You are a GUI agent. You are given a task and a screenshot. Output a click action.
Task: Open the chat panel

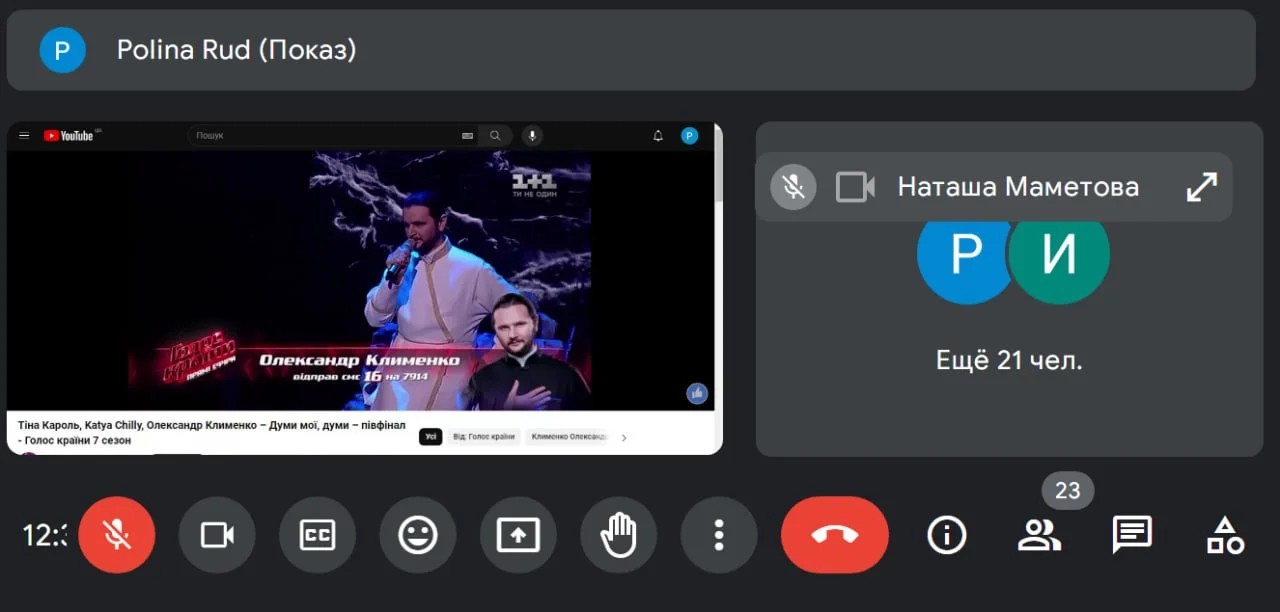coord(1132,535)
